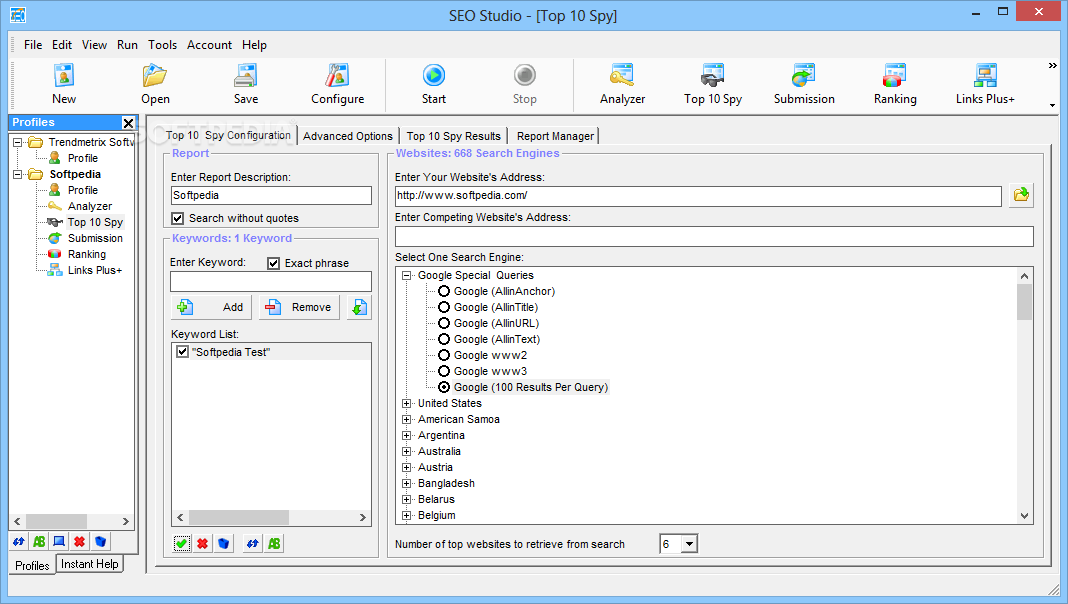The height and width of the screenshot is (604, 1068).
Task: Switch to the Instant Help tab
Action: point(89,564)
